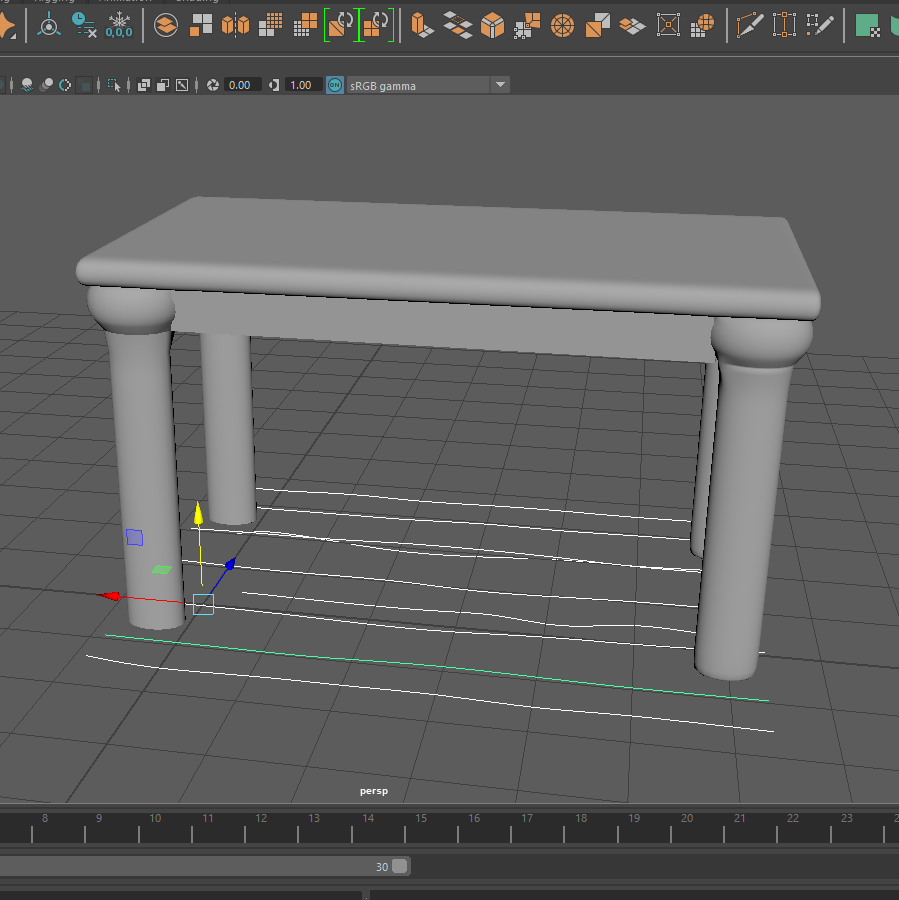The width and height of the screenshot is (899, 900).
Task: Click the Center Pivot icon
Action: click(x=48, y=25)
